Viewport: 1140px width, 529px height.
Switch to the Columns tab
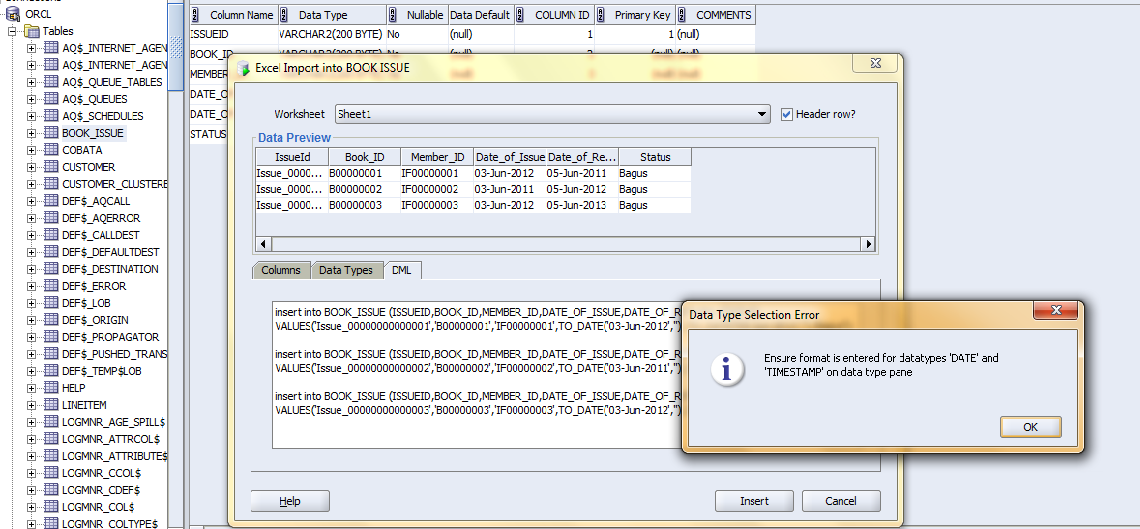pos(280,270)
